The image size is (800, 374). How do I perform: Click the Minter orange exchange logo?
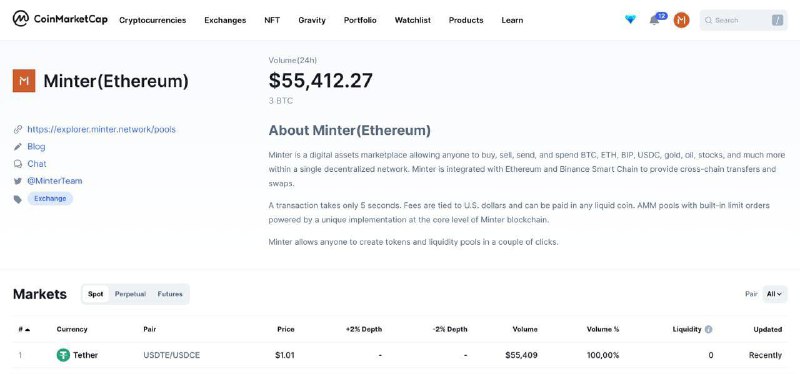click(24, 81)
